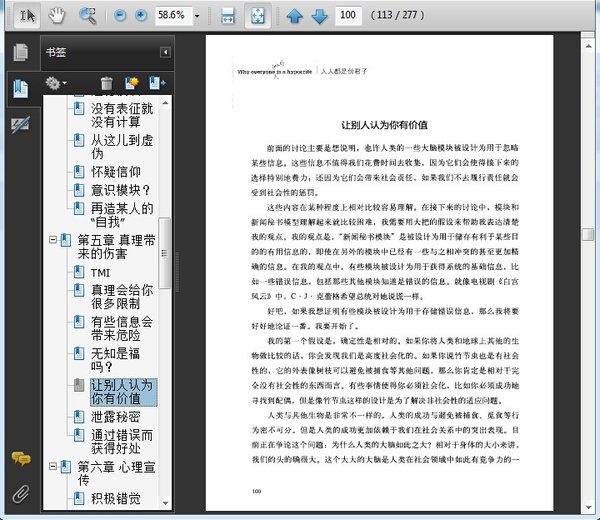The width and height of the screenshot is (600, 520).
Task: Jump to bookmark 怀疑信仰
Action: [116, 172]
